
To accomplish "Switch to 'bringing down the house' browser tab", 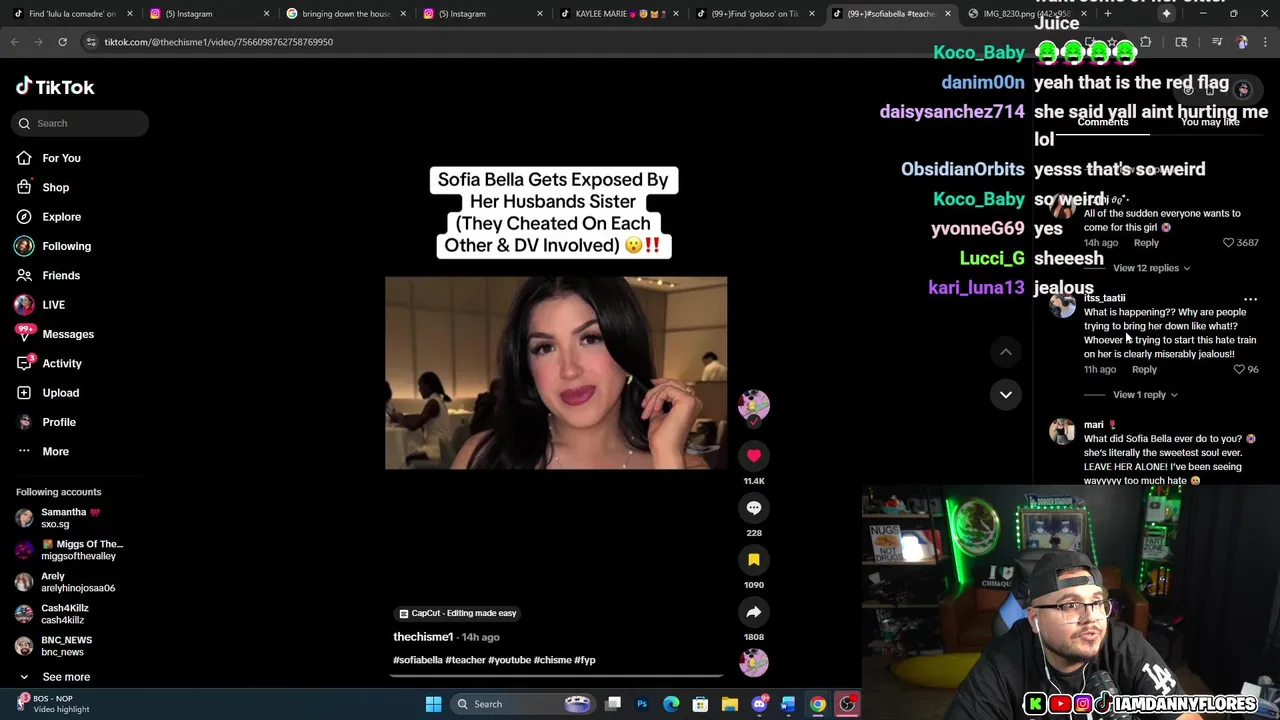I will (345, 14).
